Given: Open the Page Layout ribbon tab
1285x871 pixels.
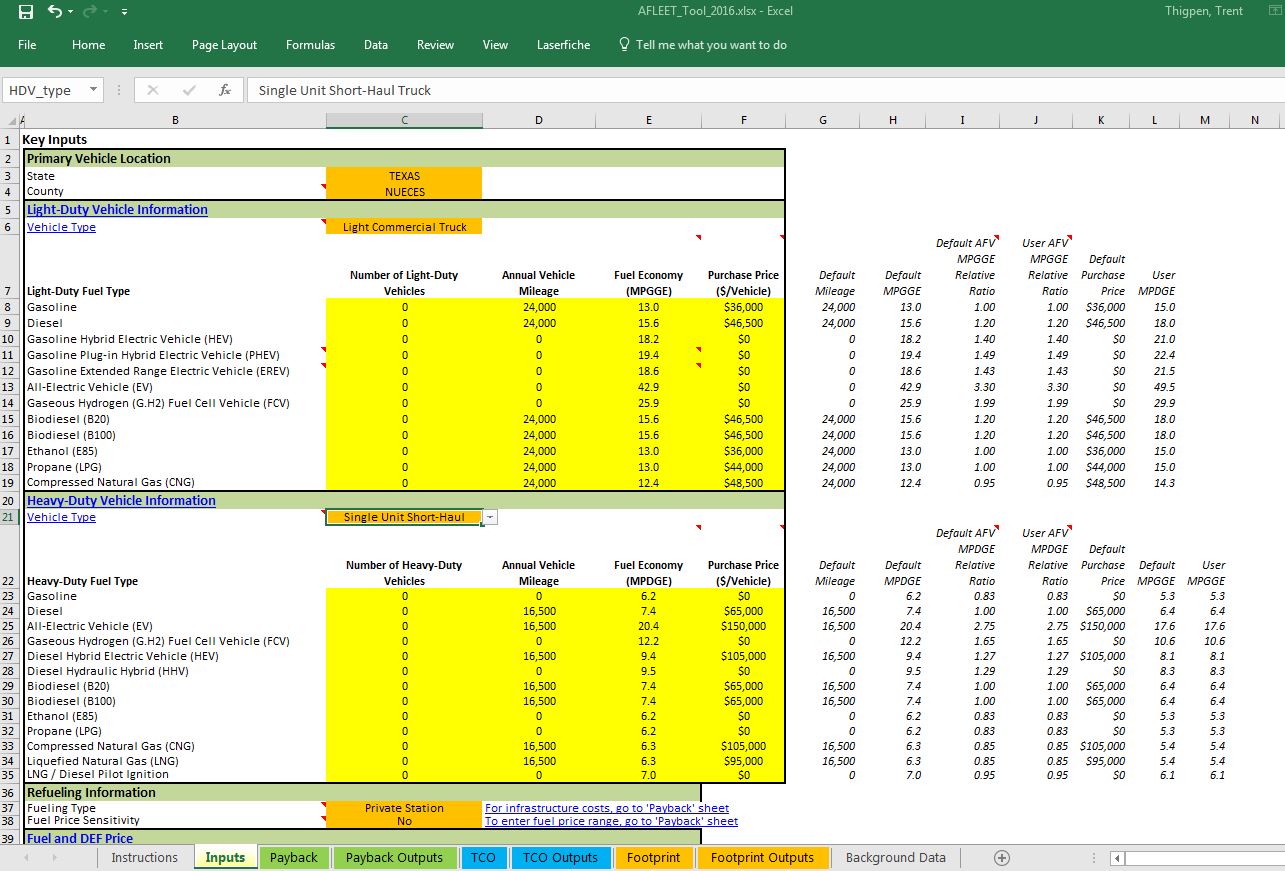Looking at the screenshot, I should [x=224, y=45].
